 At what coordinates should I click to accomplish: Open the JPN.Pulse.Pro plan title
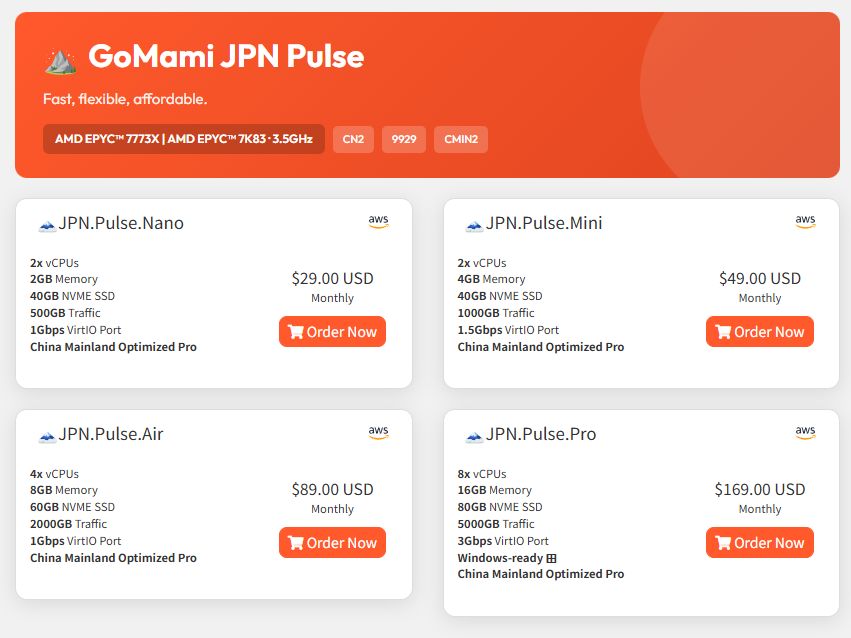[541, 434]
